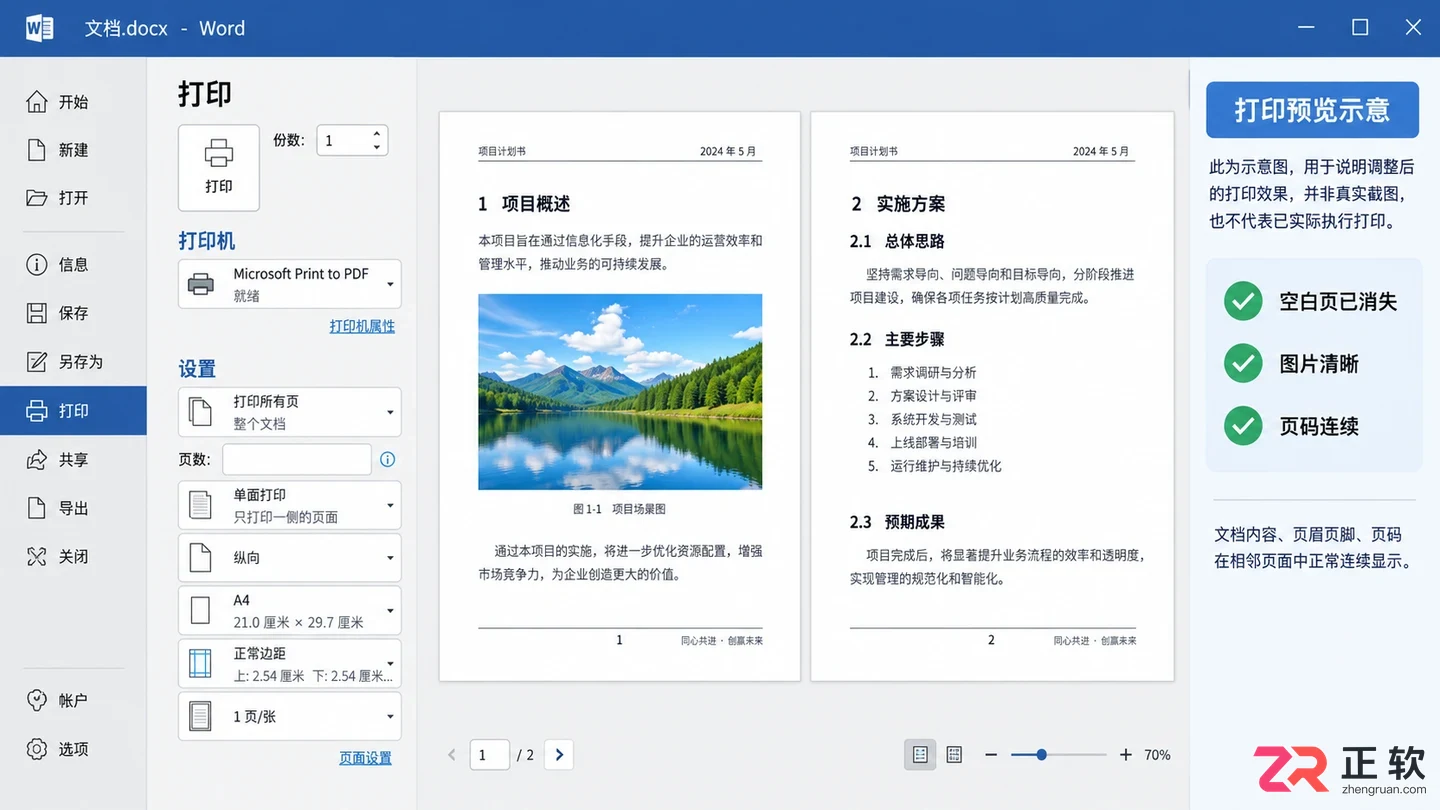
Task: Click the page 1 preview thumbnail
Action: [620, 396]
